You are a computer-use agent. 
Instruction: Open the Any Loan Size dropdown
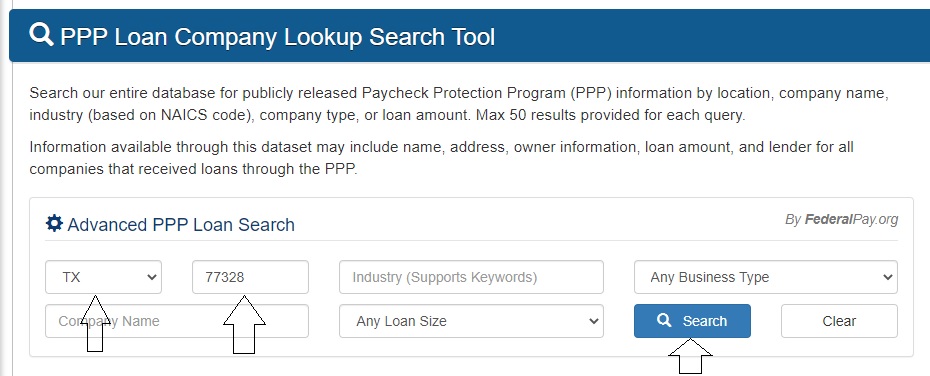(x=471, y=321)
